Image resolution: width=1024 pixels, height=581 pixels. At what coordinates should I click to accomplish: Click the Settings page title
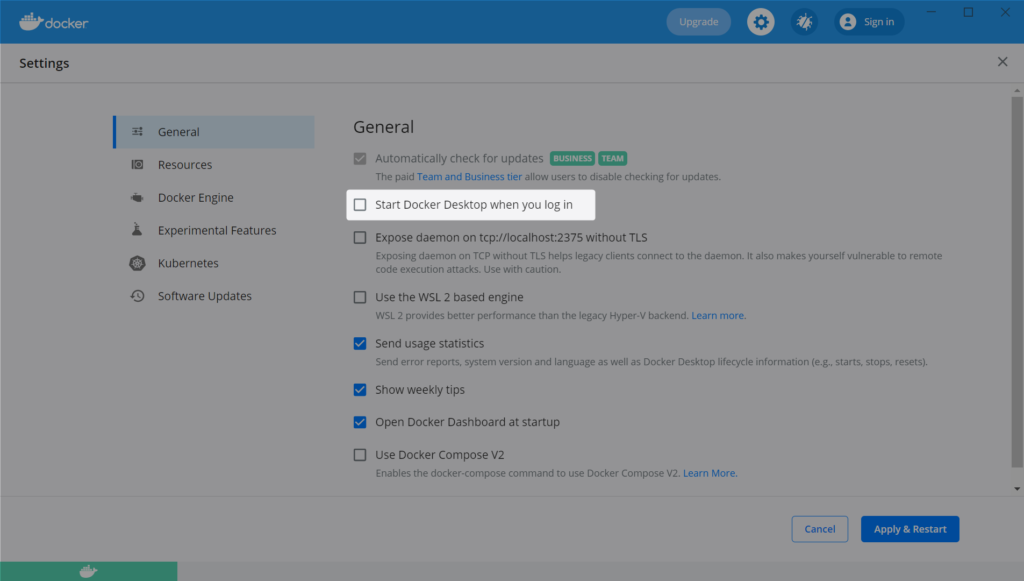click(44, 63)
